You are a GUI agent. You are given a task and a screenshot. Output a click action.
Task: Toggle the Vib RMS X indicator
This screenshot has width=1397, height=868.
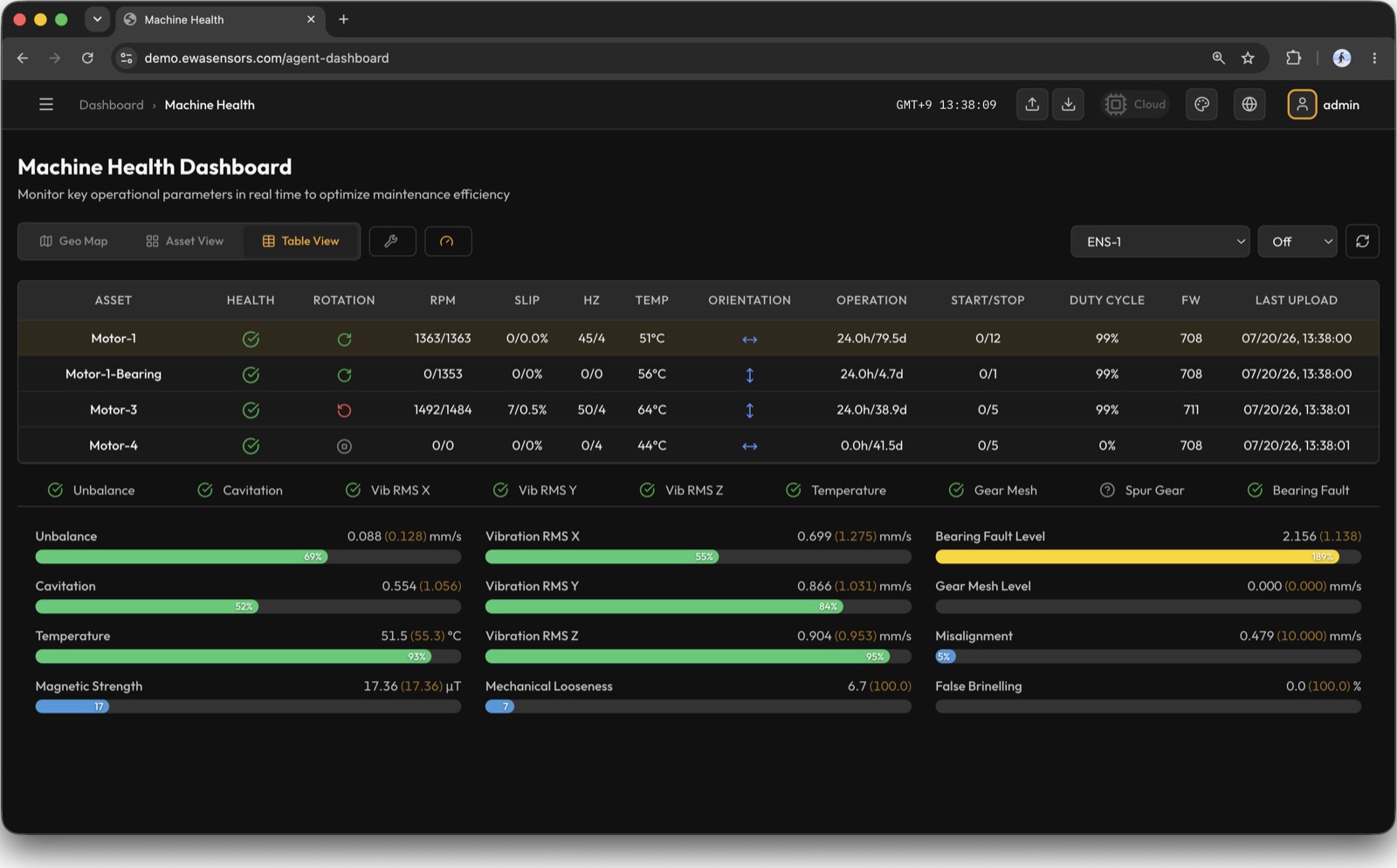click(x=388, y=491)
